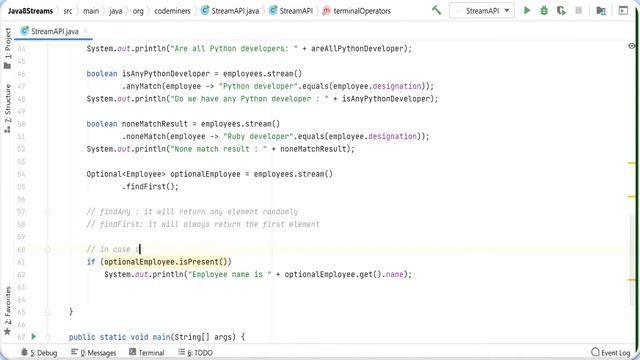Click "Employee name is " string on line 62
This screenshot has width=640, height=360.
(x=229, y=274)
